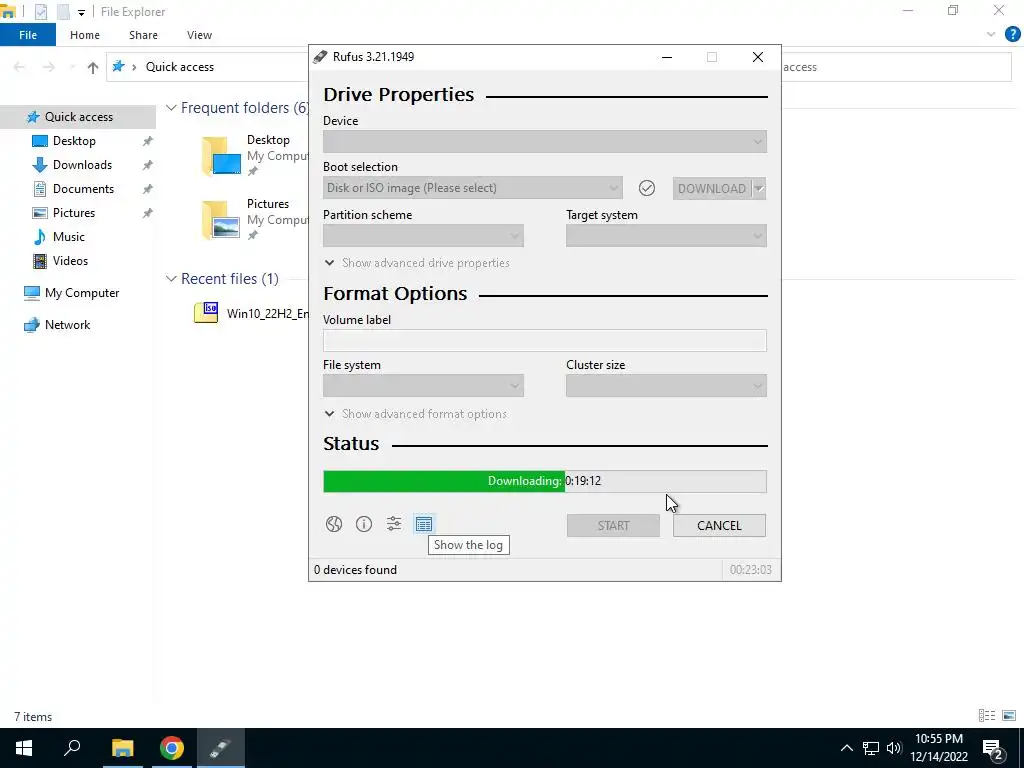
Task: Open Desktop in the navigation pane
Action: point(74,141)
